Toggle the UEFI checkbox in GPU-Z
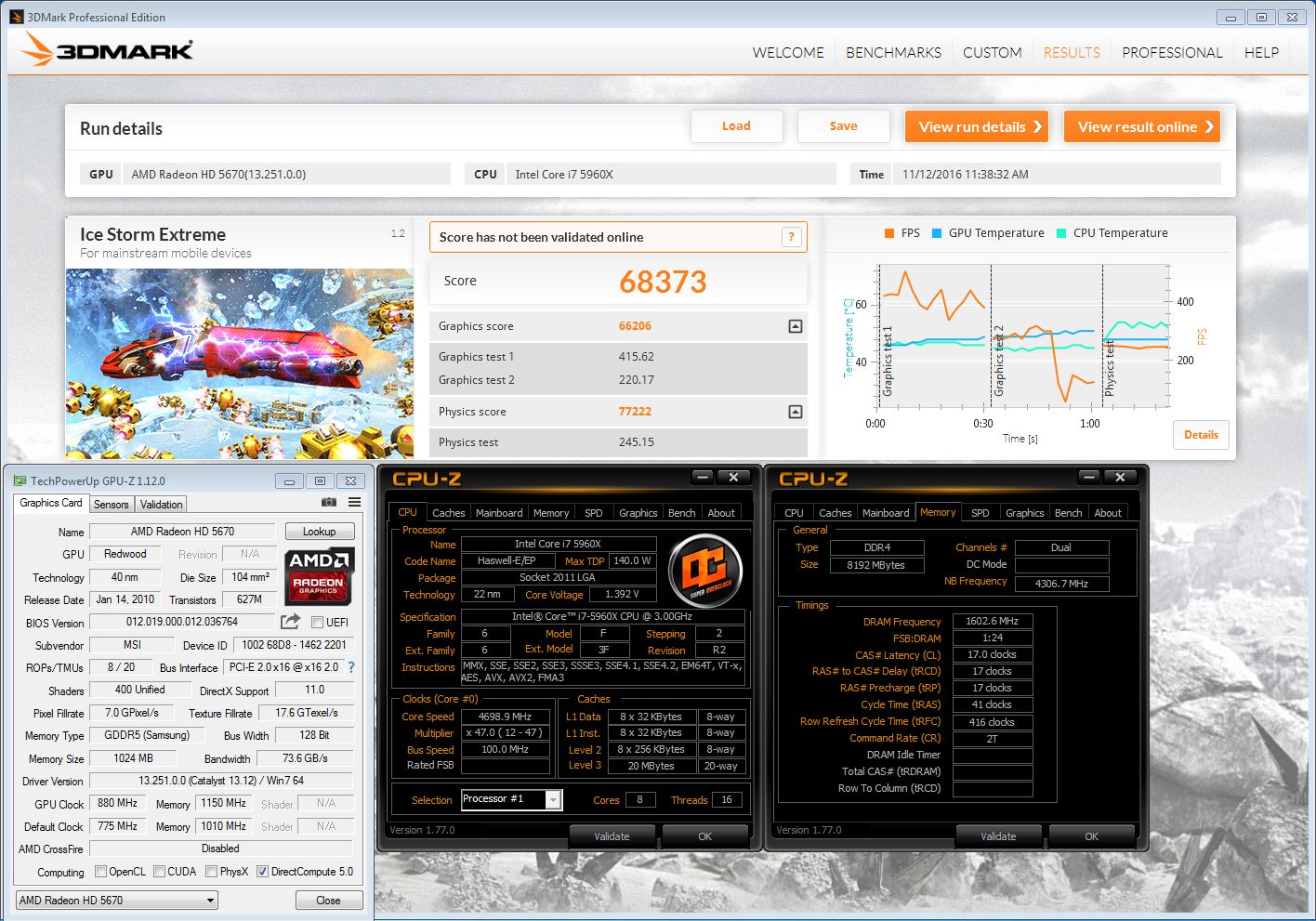The height and width of the screenshot is (921, 1316). pos(317,623)
